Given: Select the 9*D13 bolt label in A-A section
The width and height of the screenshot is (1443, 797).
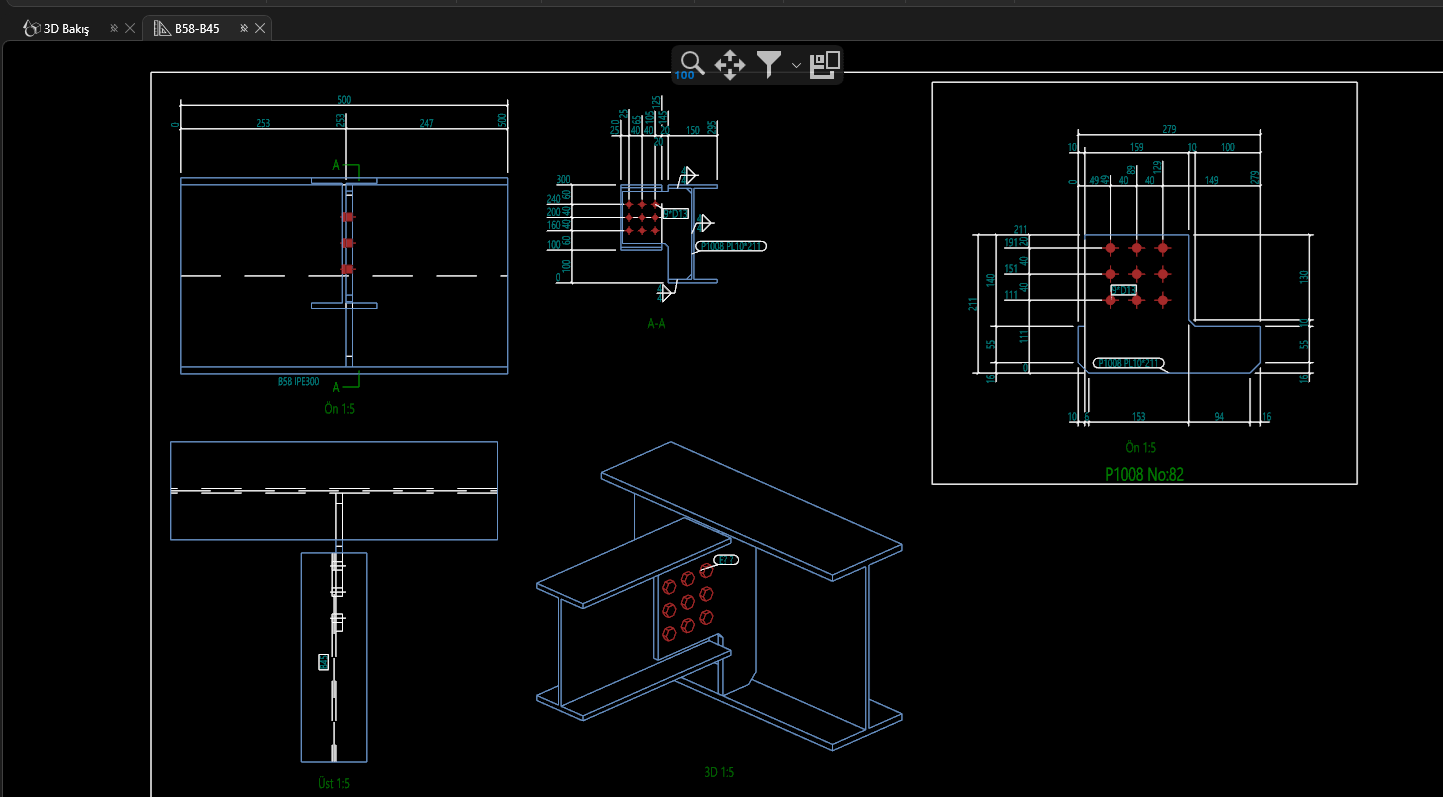Looking at the screenshot, I should pos(676,213).
